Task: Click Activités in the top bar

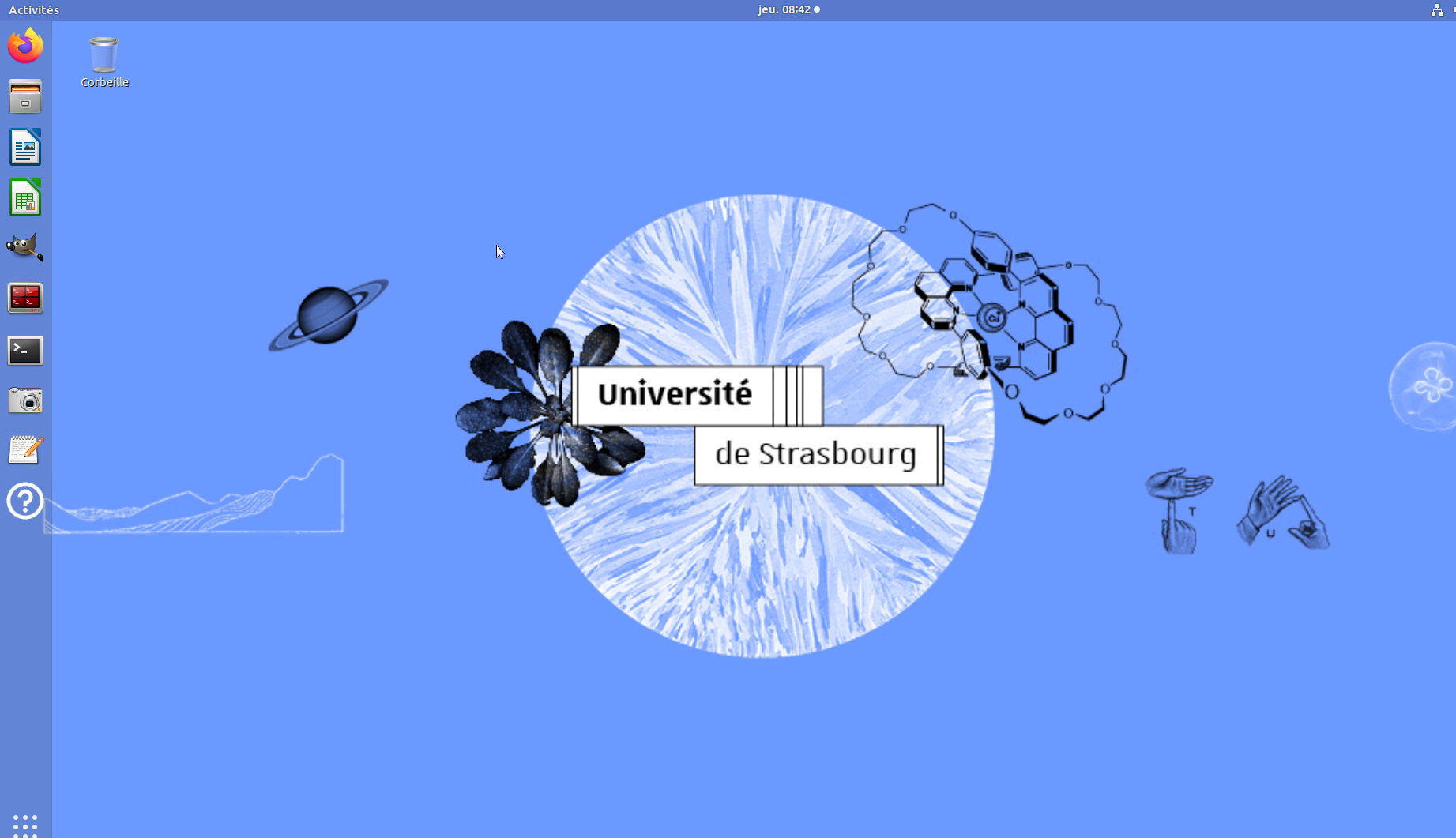Action: click(x=34, y=9)
